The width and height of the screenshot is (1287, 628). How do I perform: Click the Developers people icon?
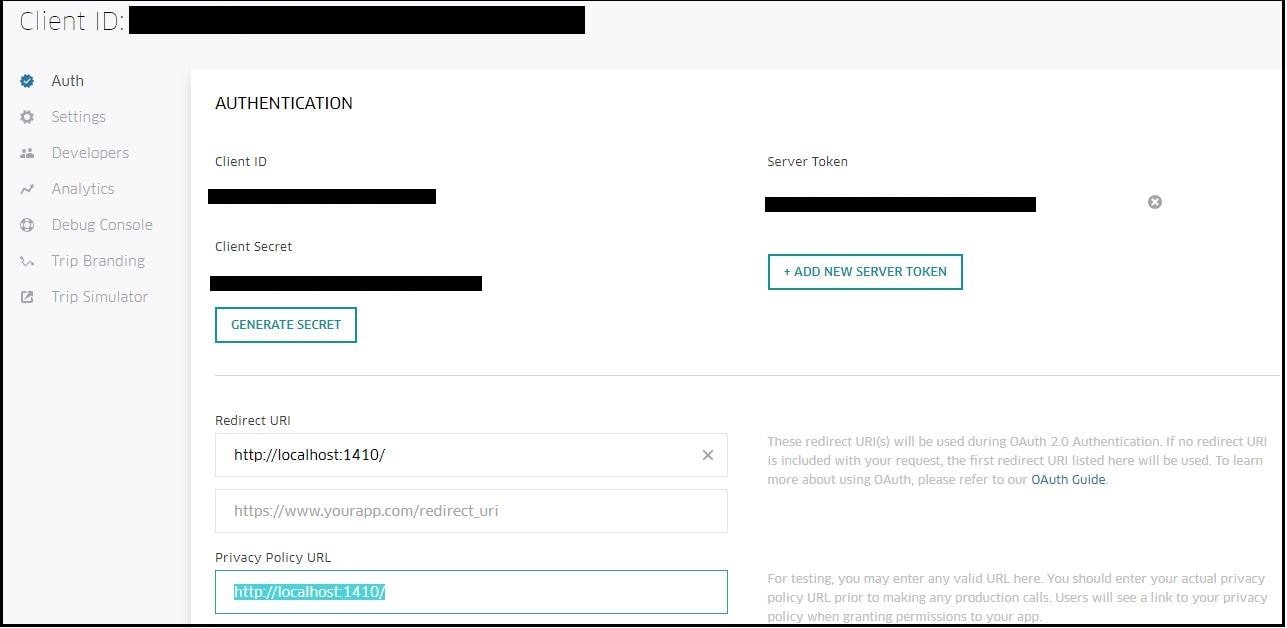(x=28, y=153)
